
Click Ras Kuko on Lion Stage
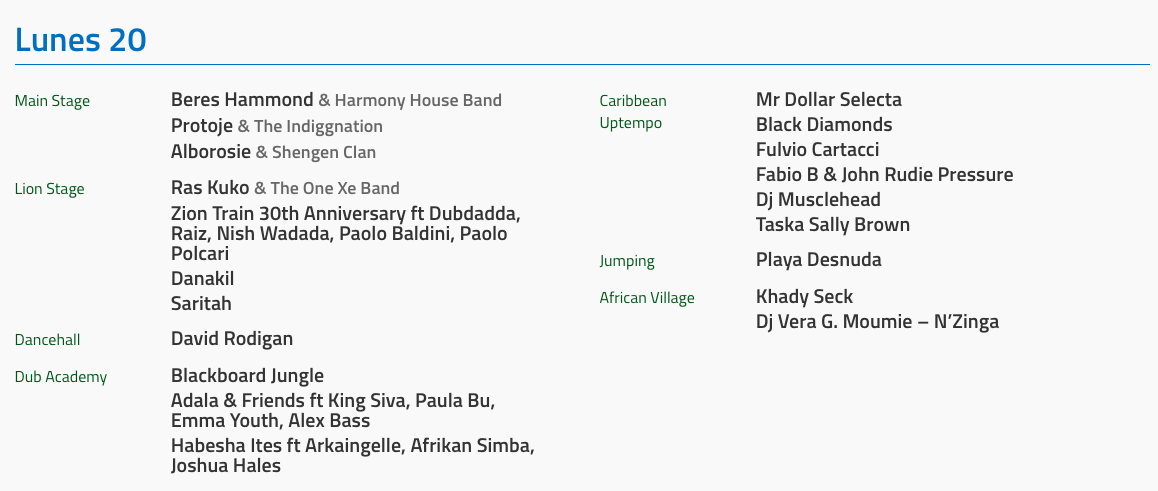coord(210,188)
